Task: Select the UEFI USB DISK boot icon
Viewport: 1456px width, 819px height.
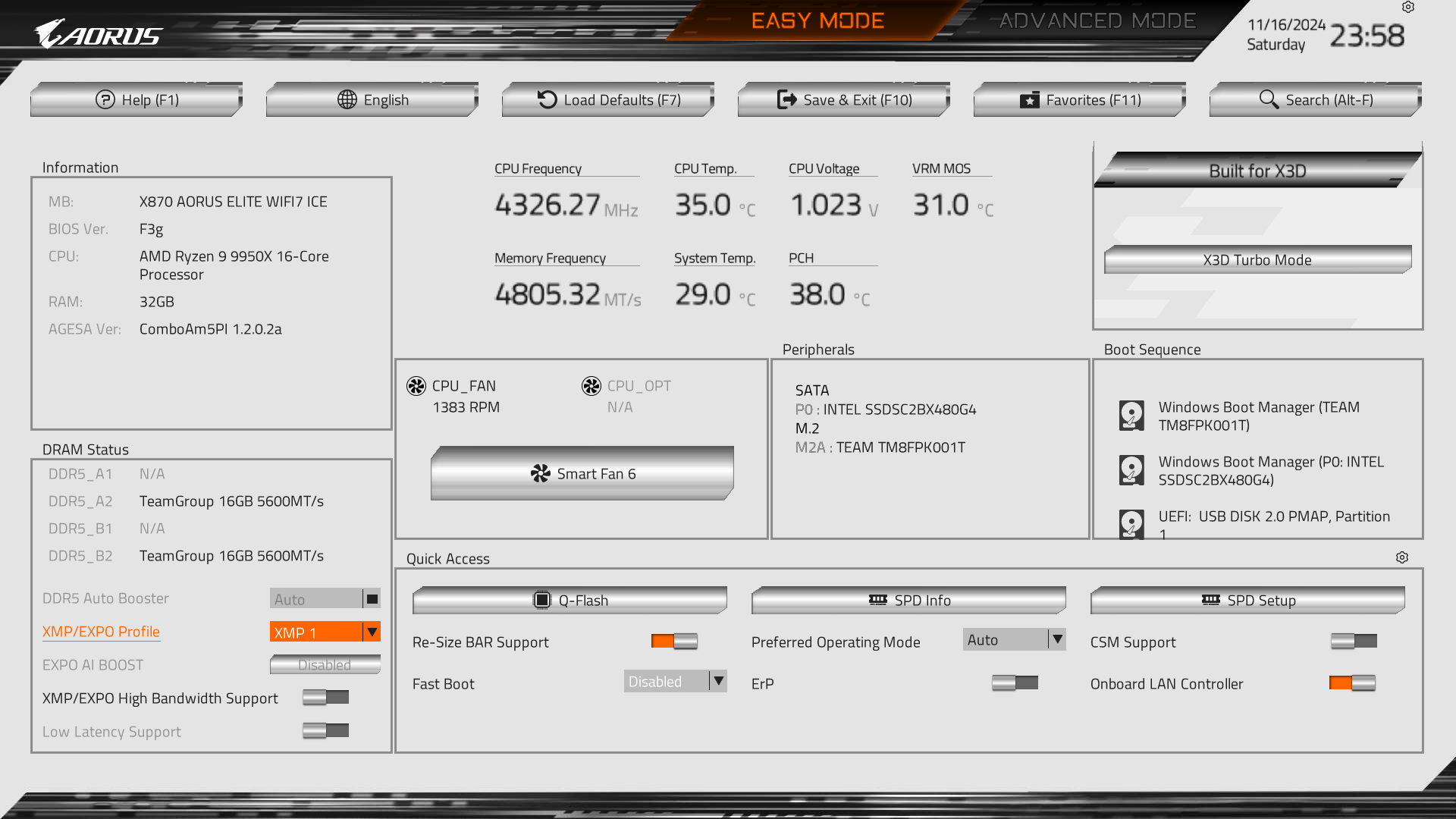Action: [1131, 523]
